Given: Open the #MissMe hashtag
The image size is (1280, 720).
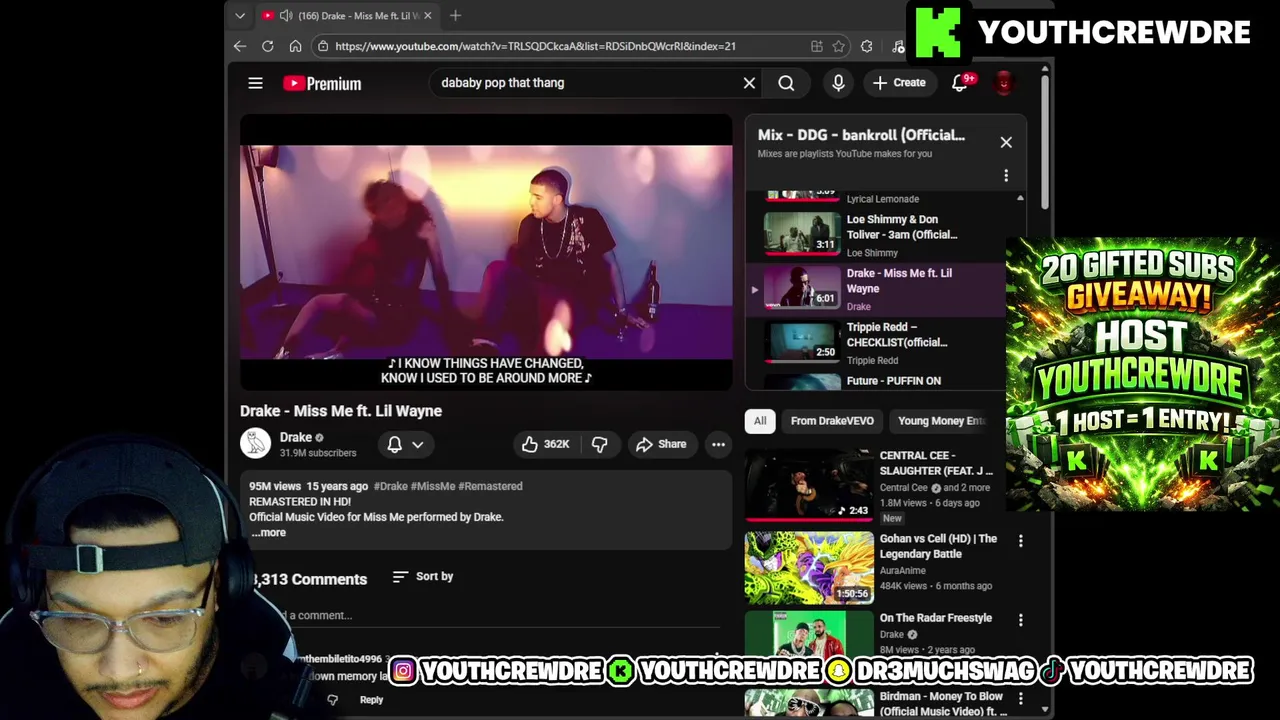Looking at the screenshot, I should click(433, 486).
